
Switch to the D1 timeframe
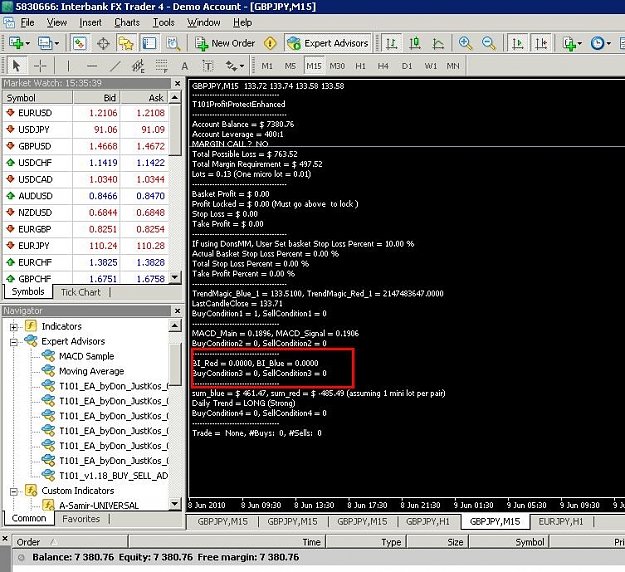[407, 66]
